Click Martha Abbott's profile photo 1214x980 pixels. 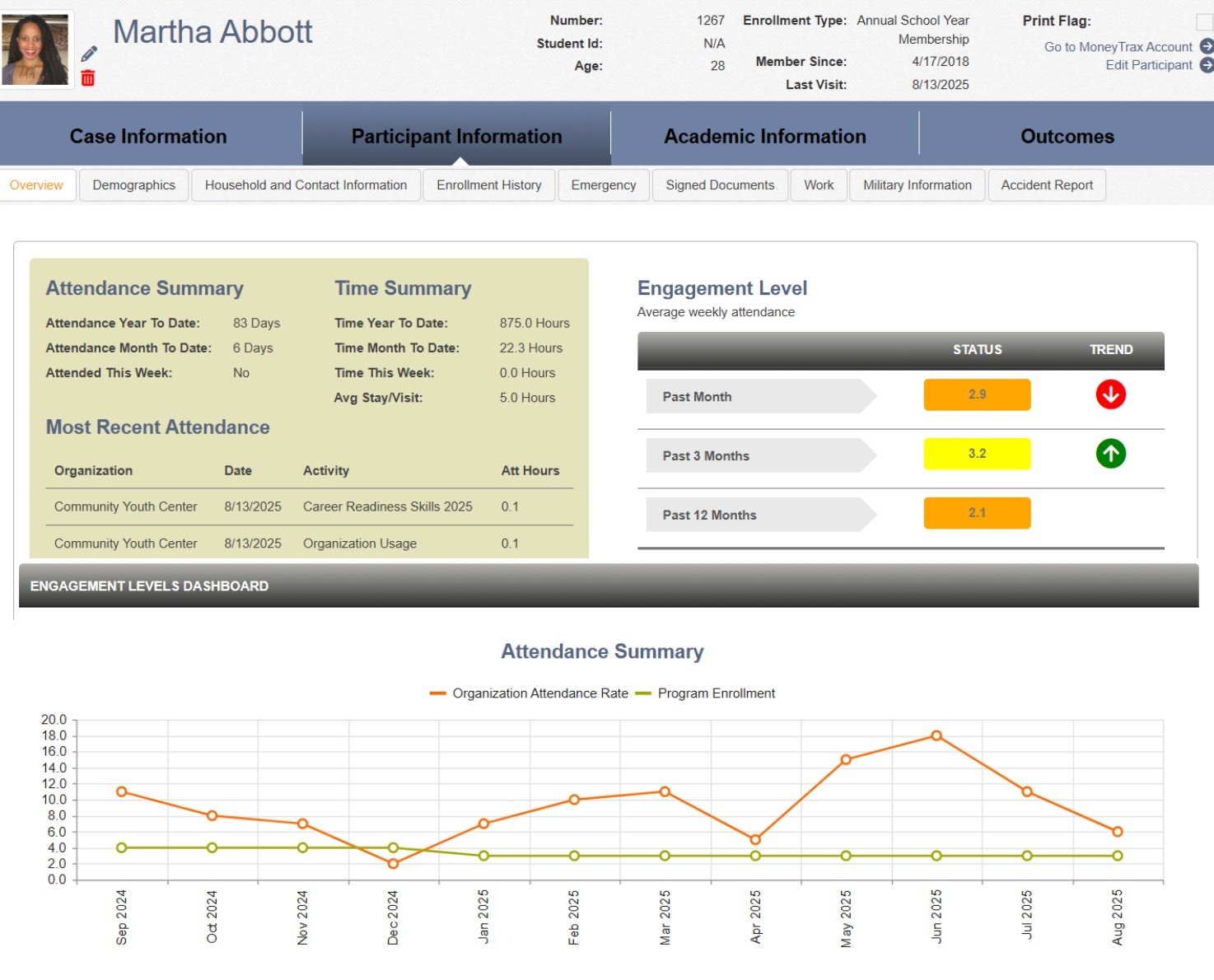click(35, 49)
